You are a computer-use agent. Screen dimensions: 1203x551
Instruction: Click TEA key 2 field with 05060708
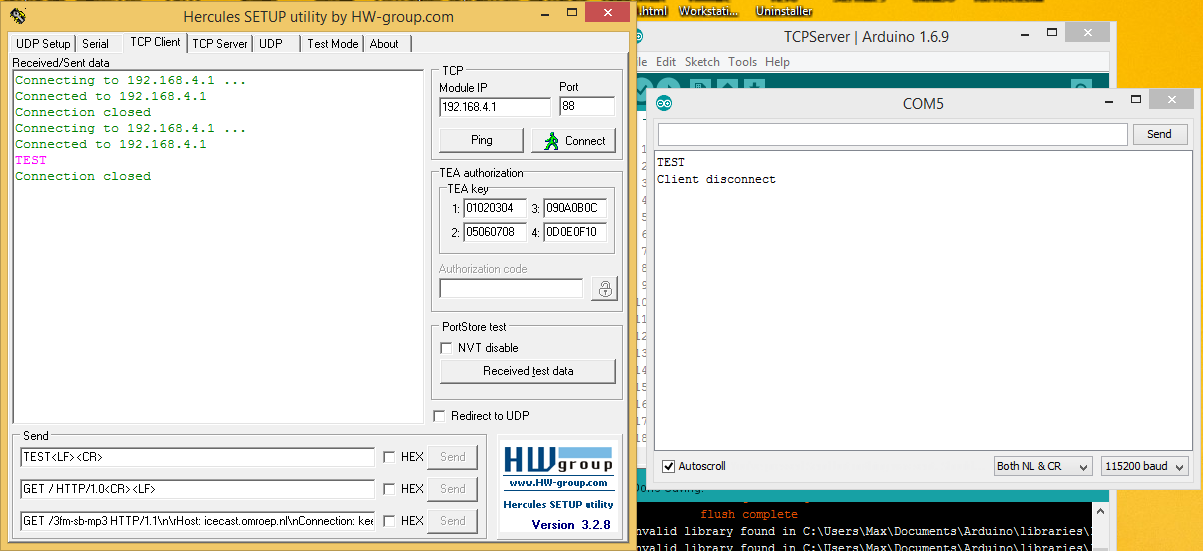point(493,233)
